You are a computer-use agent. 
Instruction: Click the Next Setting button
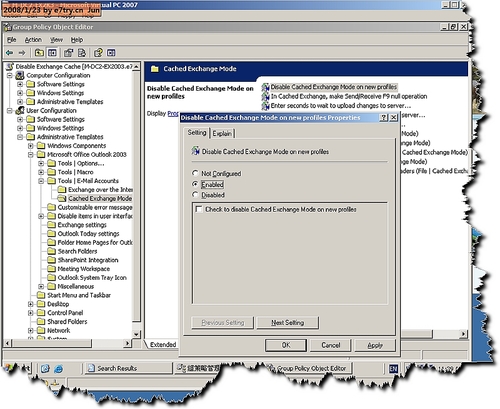[x=287, y=323]
